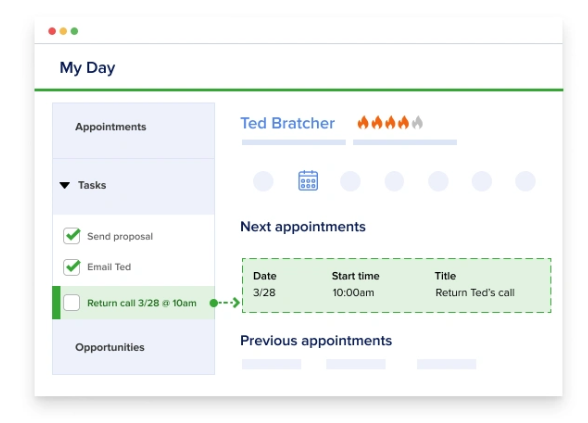
Task: Open the Ted Bratcher contact link
Action: pos(288,123)
